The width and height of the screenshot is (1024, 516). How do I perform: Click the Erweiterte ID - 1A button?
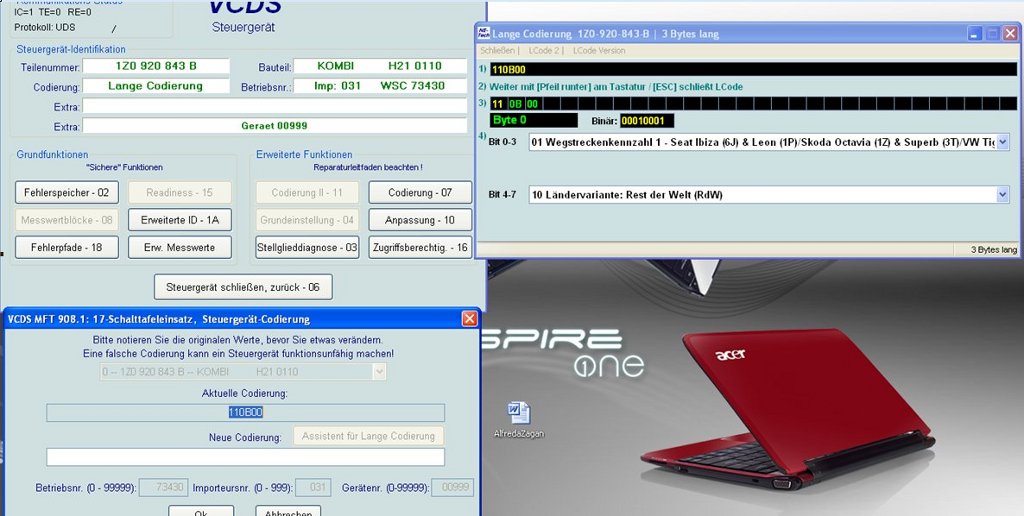point(180,220)
